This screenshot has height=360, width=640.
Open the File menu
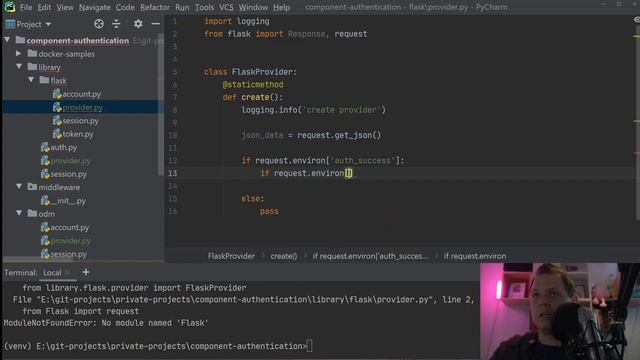(26, 7)
